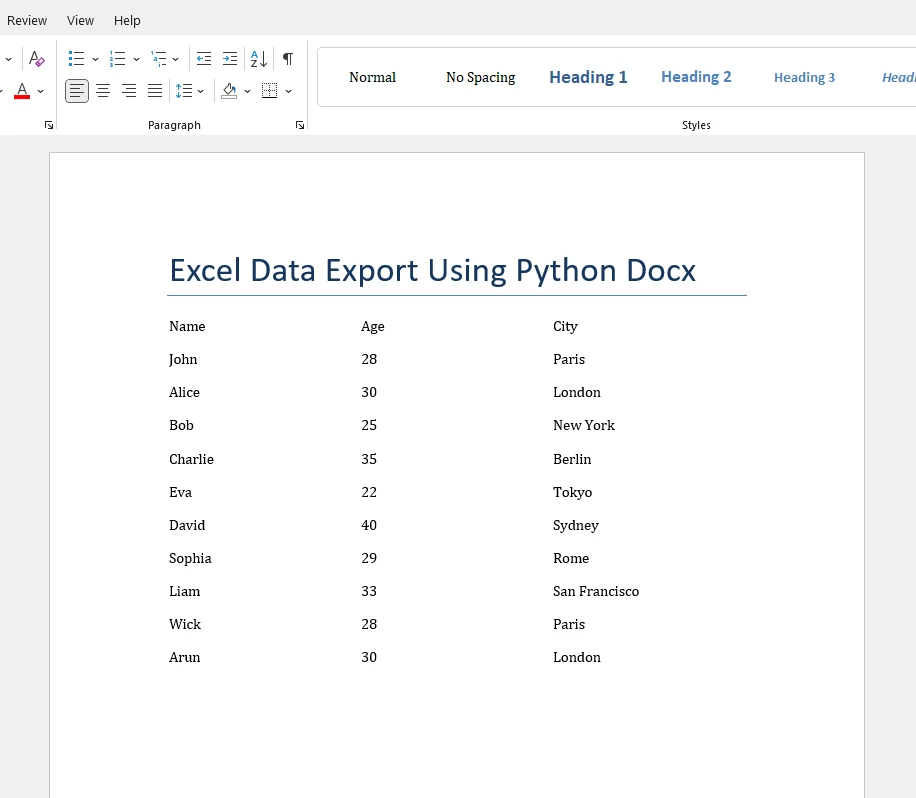This screenshot has height=798, width=916.
Task: Sort the selected text alphabetically
Action: coord(258,59)
